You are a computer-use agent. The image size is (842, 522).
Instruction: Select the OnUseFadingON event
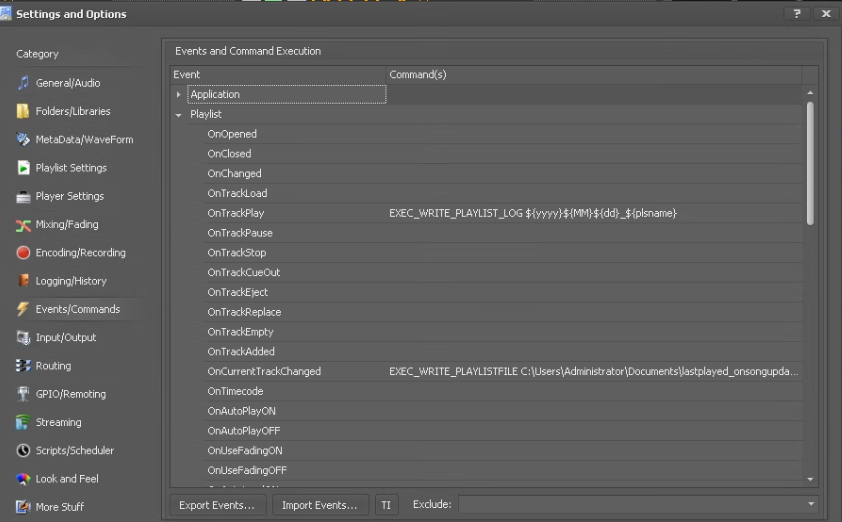[245, 451]
